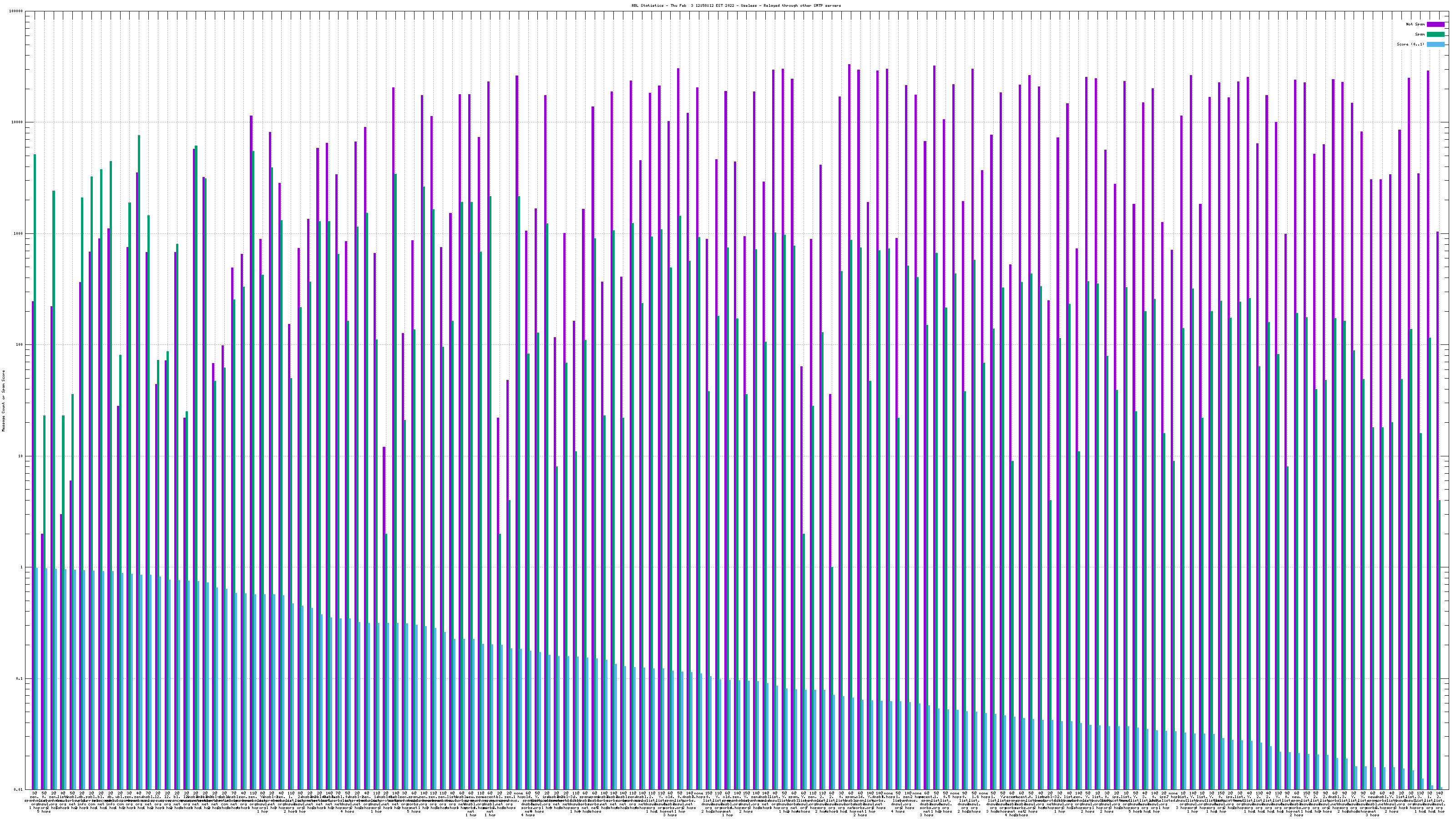Click the 100 y-axis tick label
Viewport: 1456px width, 819px height.
tap(20, 345)
